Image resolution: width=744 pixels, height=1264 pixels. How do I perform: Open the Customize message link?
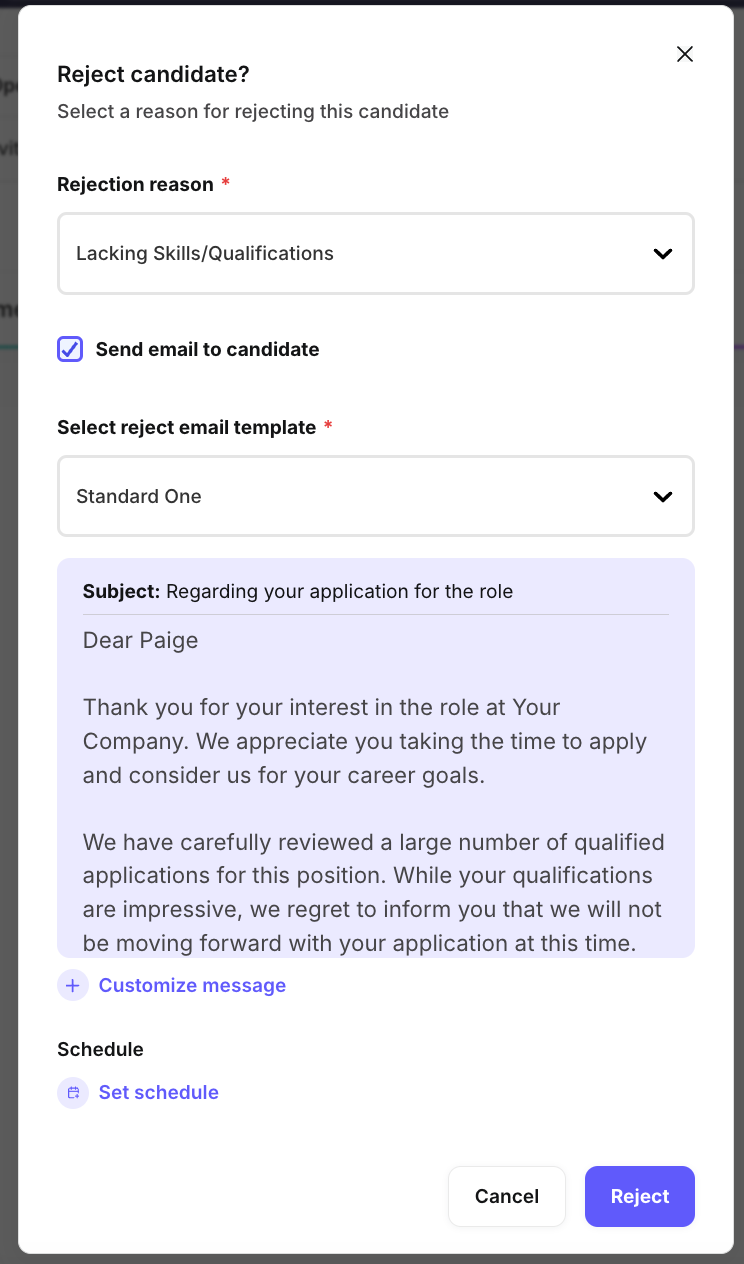coord(192,986)
